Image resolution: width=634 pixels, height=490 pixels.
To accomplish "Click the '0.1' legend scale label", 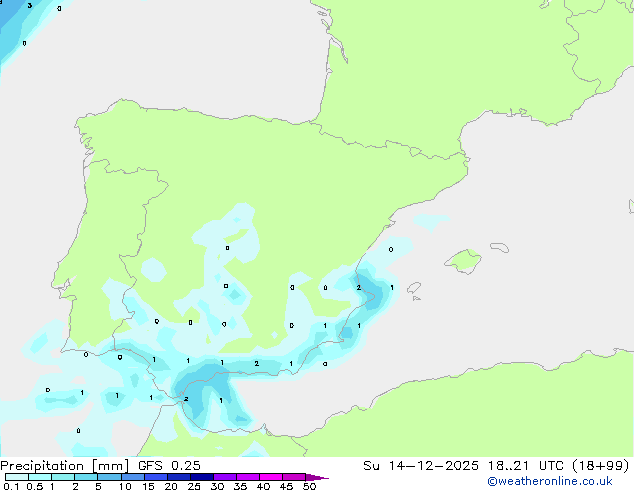I will (x=11, y=486).
